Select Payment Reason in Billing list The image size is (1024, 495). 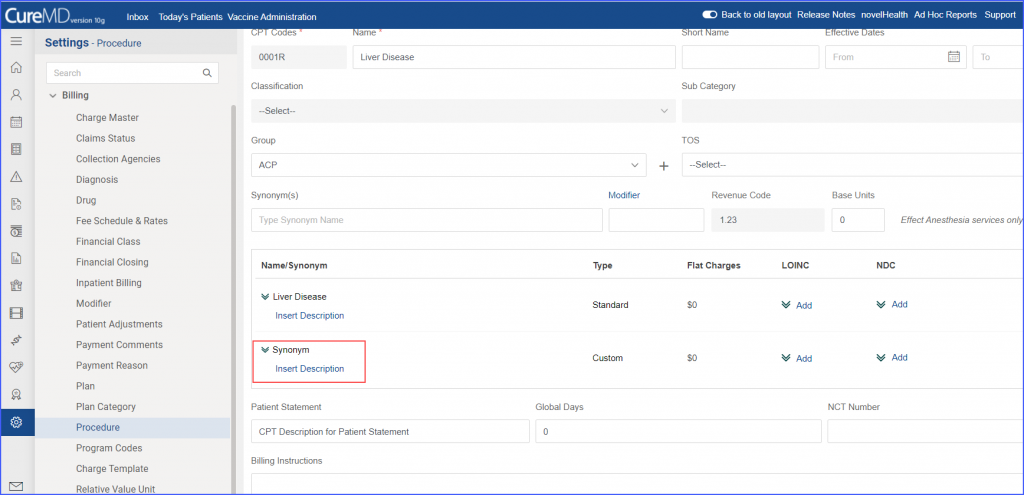pyautogui.click(x=112, y=366)
